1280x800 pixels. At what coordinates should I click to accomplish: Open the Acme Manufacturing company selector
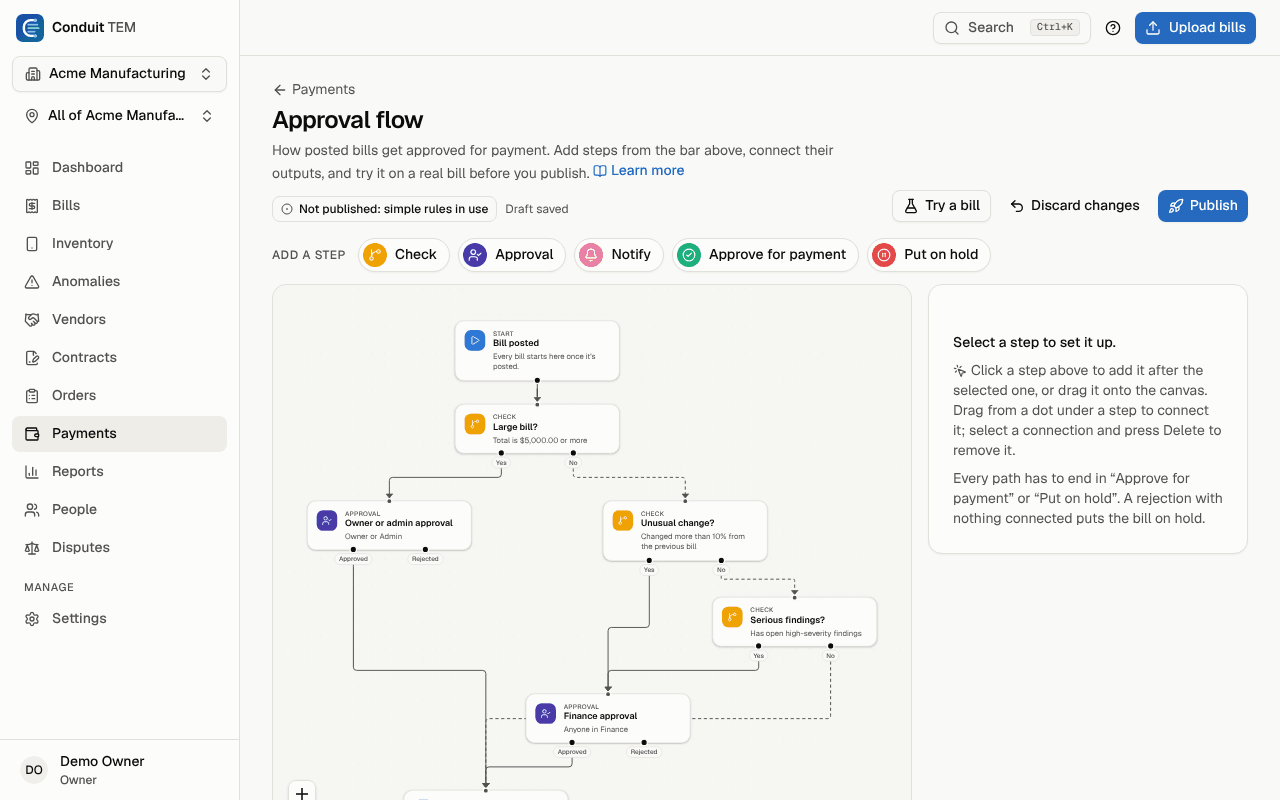pyautogui.click(x=119, y=74)
